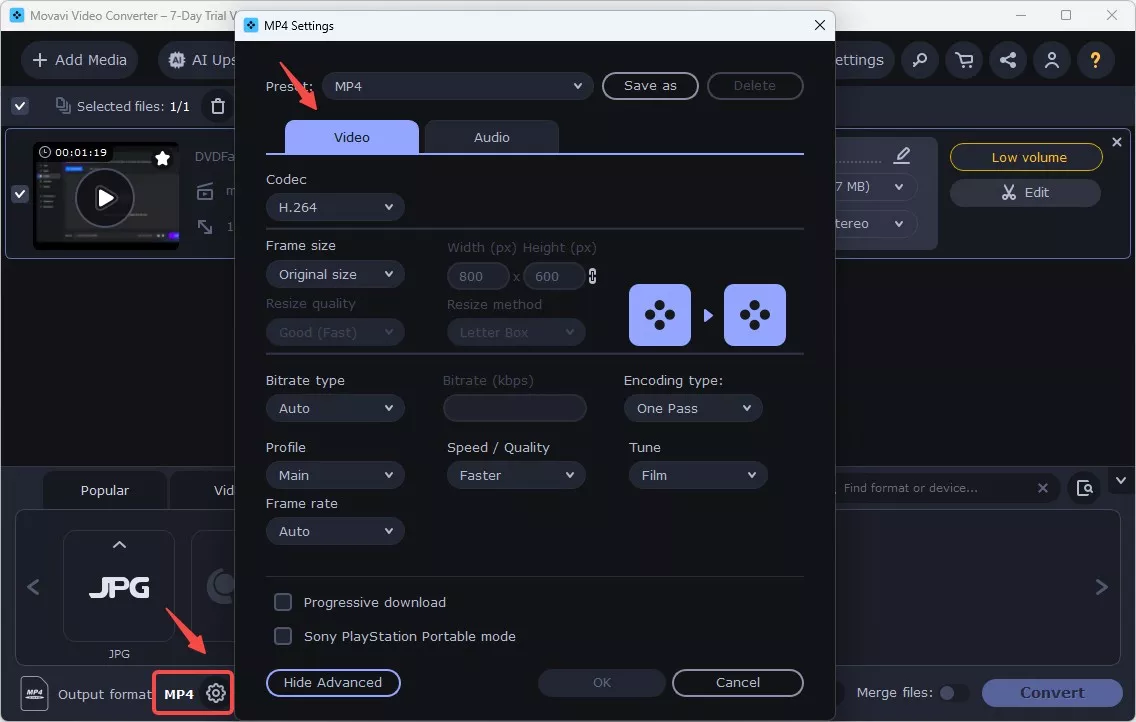
Task: Open the Bitrate type dropdown
Action: point(335,408)
